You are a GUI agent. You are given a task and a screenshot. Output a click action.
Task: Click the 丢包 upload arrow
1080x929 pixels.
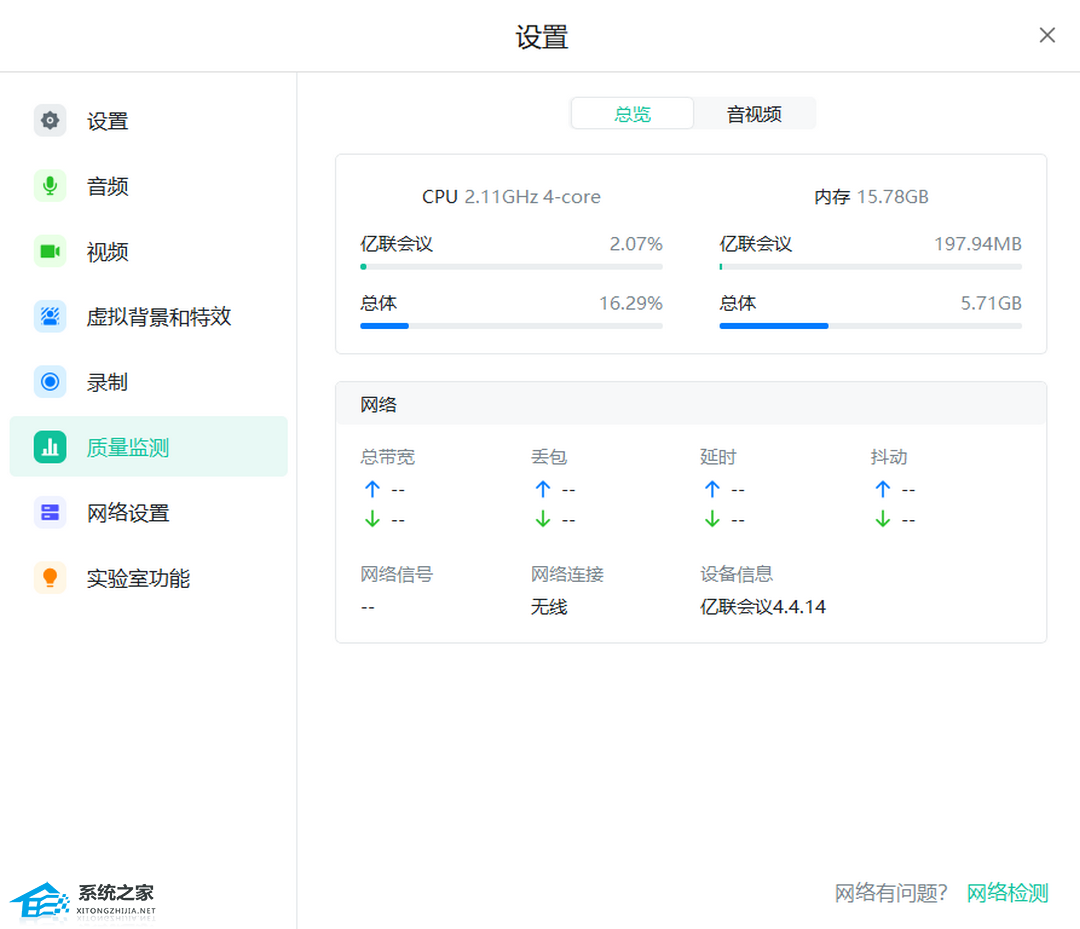pos(543,489)
